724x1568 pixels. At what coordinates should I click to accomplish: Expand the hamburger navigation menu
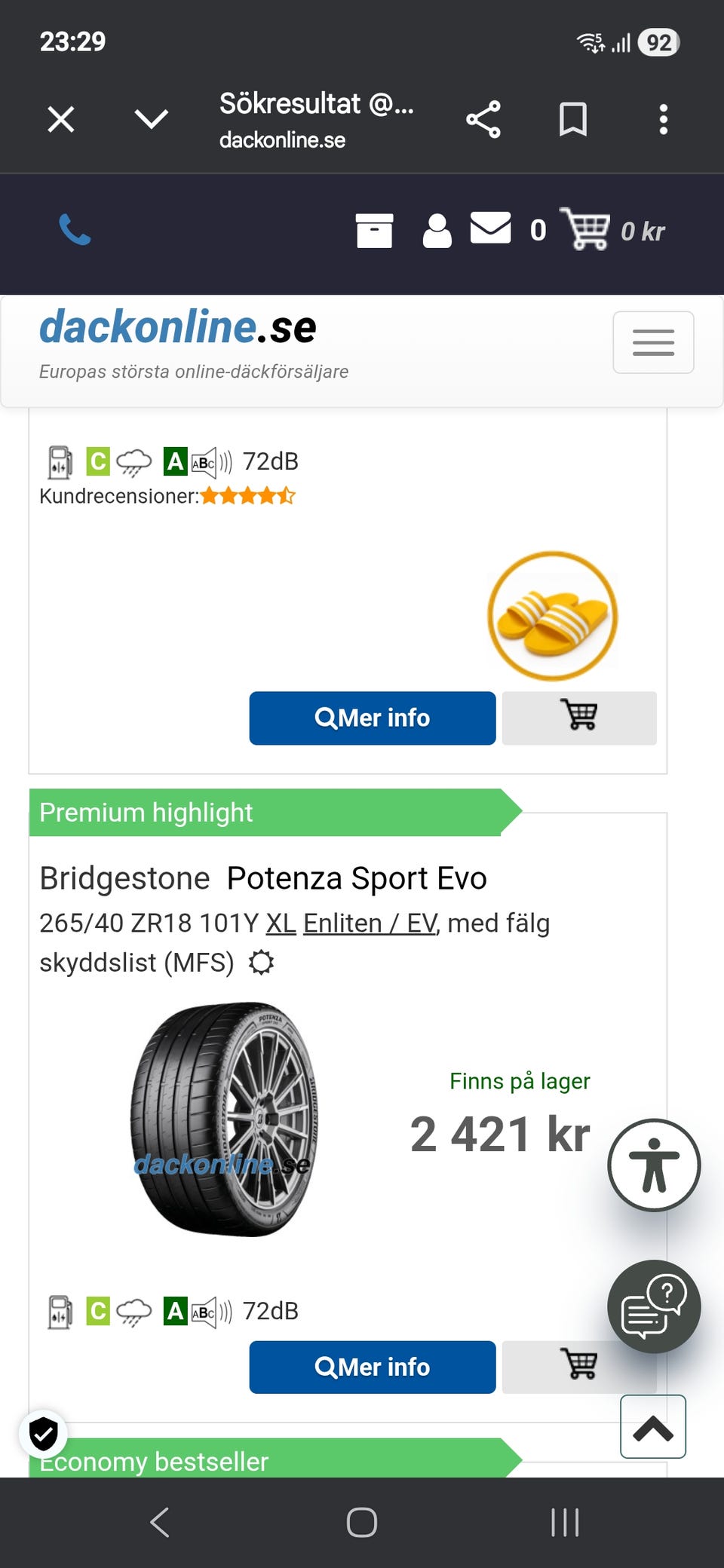click(653, 342)
